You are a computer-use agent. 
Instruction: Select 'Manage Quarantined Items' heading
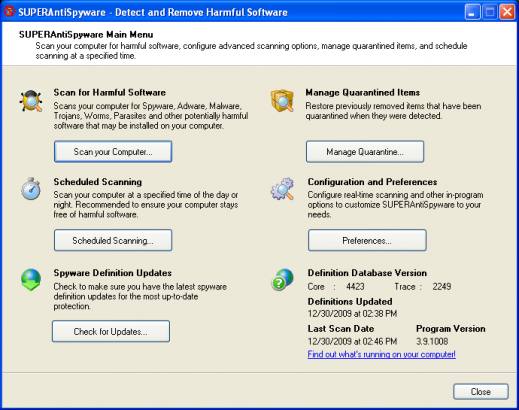pos(363,92)
